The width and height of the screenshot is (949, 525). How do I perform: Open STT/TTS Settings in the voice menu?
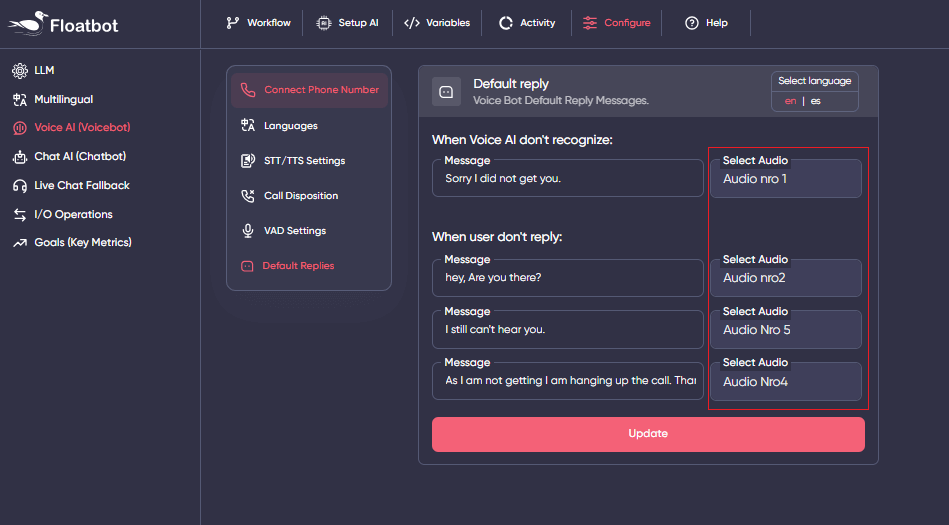(304, 161)
